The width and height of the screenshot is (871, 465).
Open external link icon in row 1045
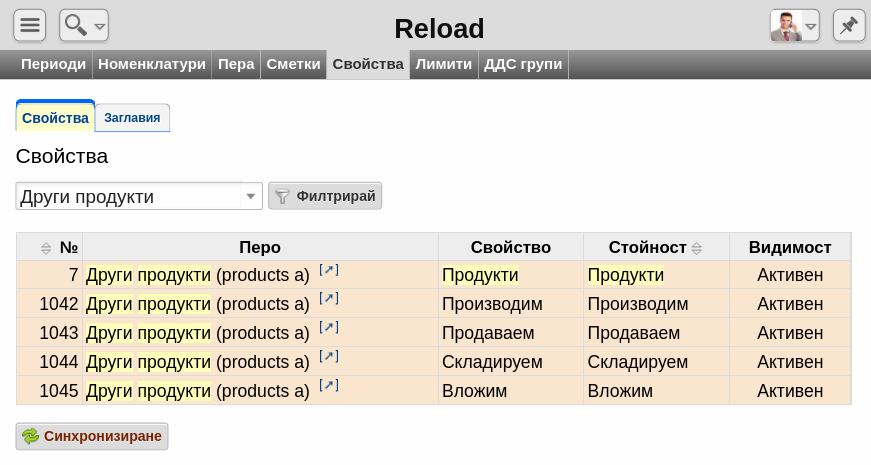point(328,385)
